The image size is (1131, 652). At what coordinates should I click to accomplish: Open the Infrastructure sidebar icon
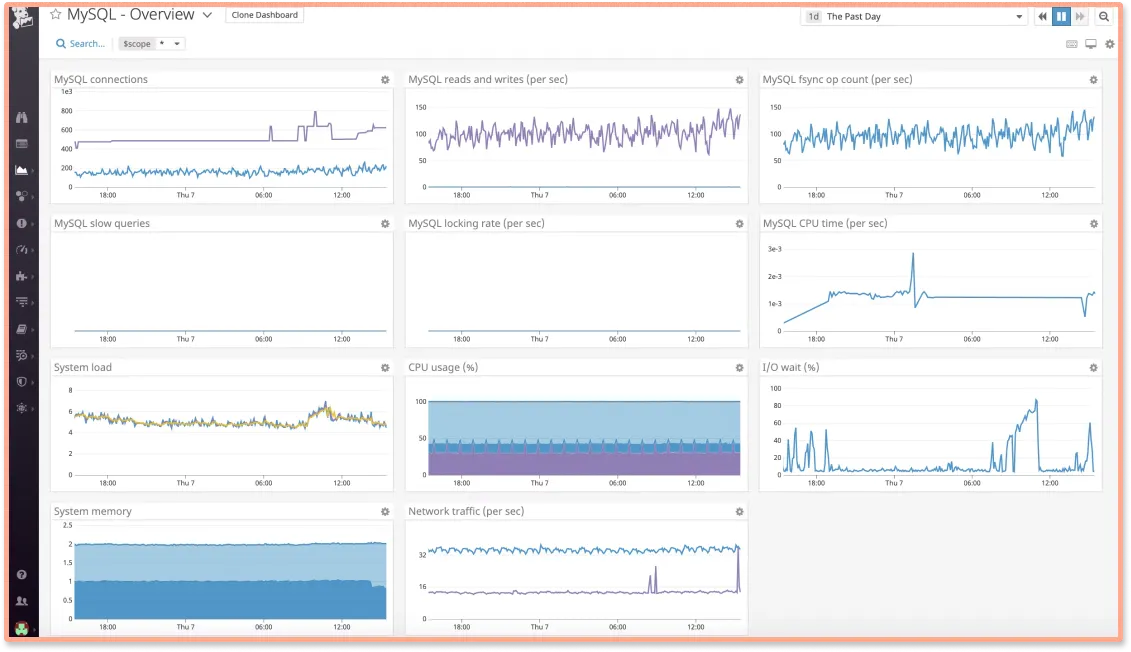pyautogui.click(x=22, y=196)
